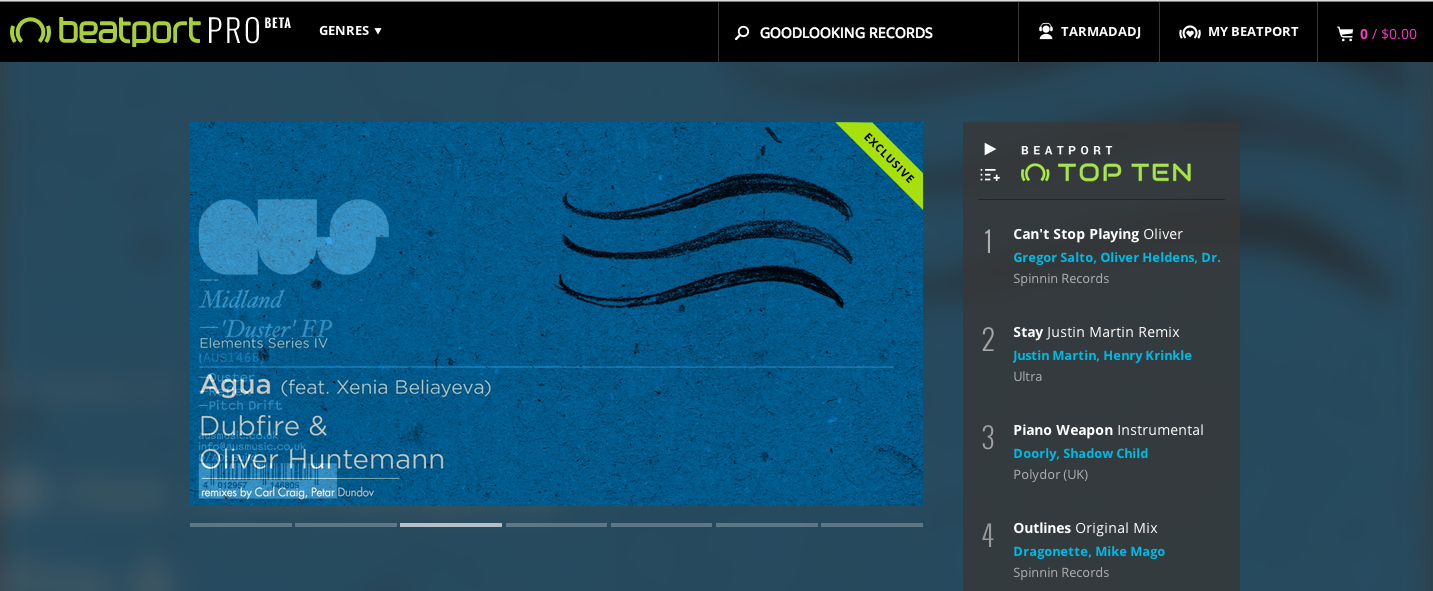Click the Exclusive corner ribbon
The width and height of the screenshot is (1433, 591).
click(x=886, y=158)
